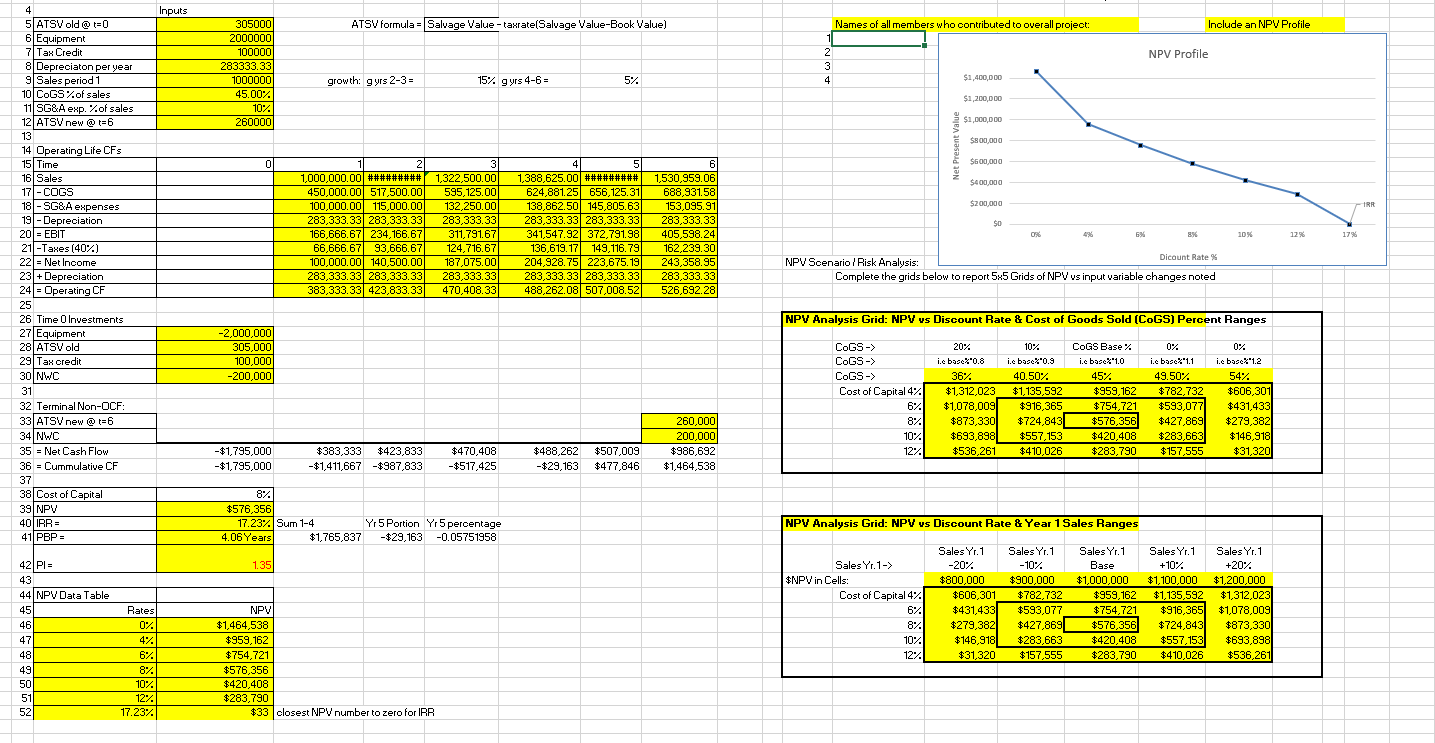Click the PI value 1.35
Viewport: 1435px width, 743px height.
tap(216, 564)
